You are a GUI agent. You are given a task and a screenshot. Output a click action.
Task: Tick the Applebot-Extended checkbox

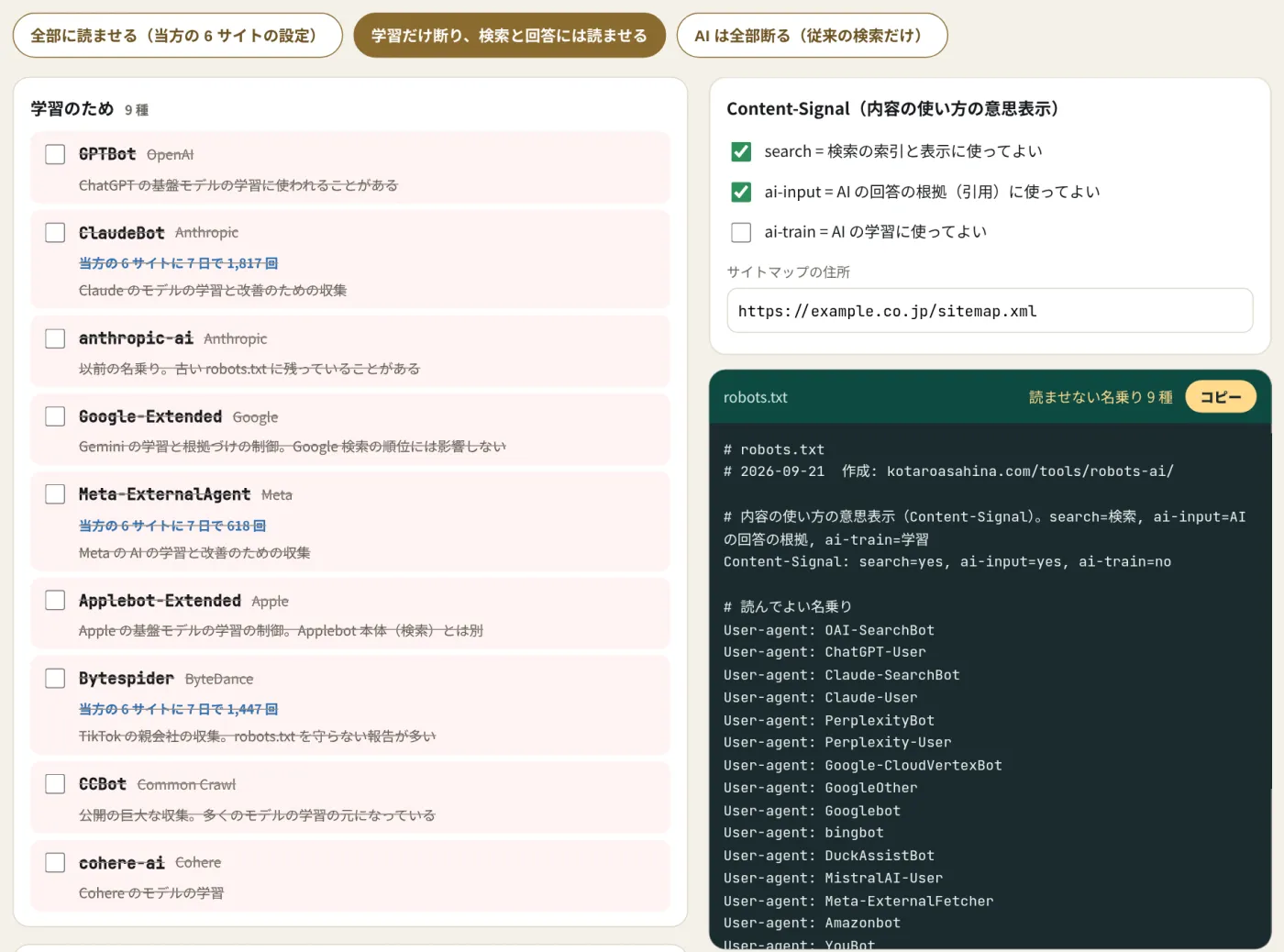[x=55, y=600]
